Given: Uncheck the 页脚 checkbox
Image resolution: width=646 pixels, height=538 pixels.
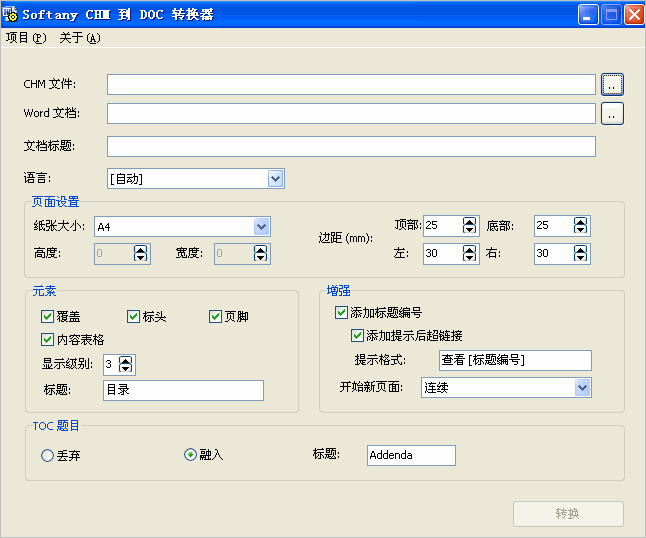Looking at the screenshot, I should point(215,316).
